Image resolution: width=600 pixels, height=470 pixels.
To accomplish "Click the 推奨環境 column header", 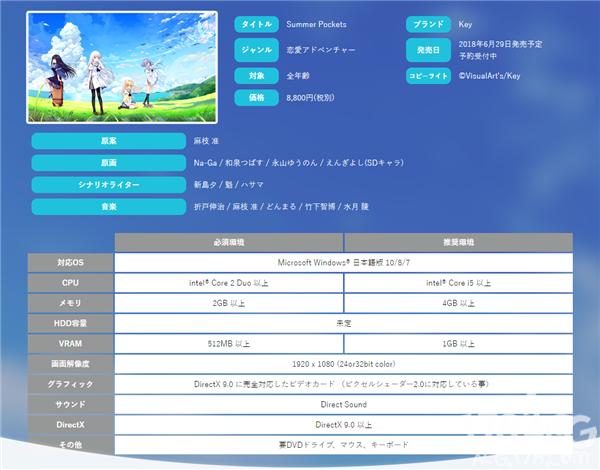I will [x=458, y=242].
